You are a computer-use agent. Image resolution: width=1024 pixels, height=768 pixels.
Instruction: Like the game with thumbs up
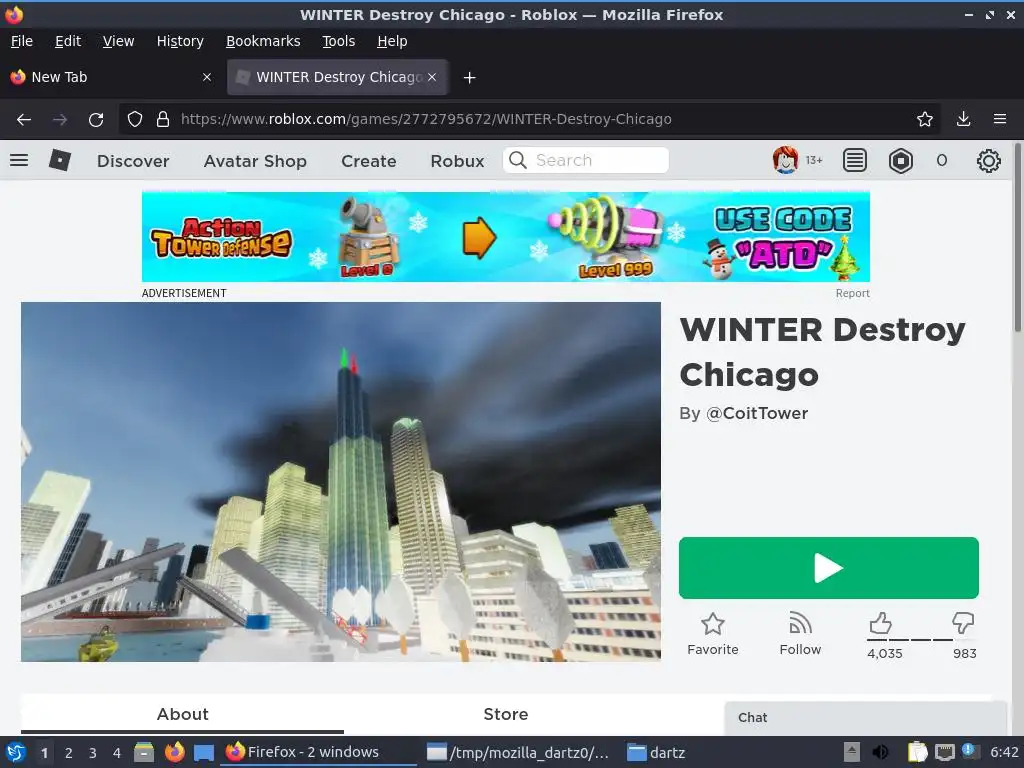point(880,623)
